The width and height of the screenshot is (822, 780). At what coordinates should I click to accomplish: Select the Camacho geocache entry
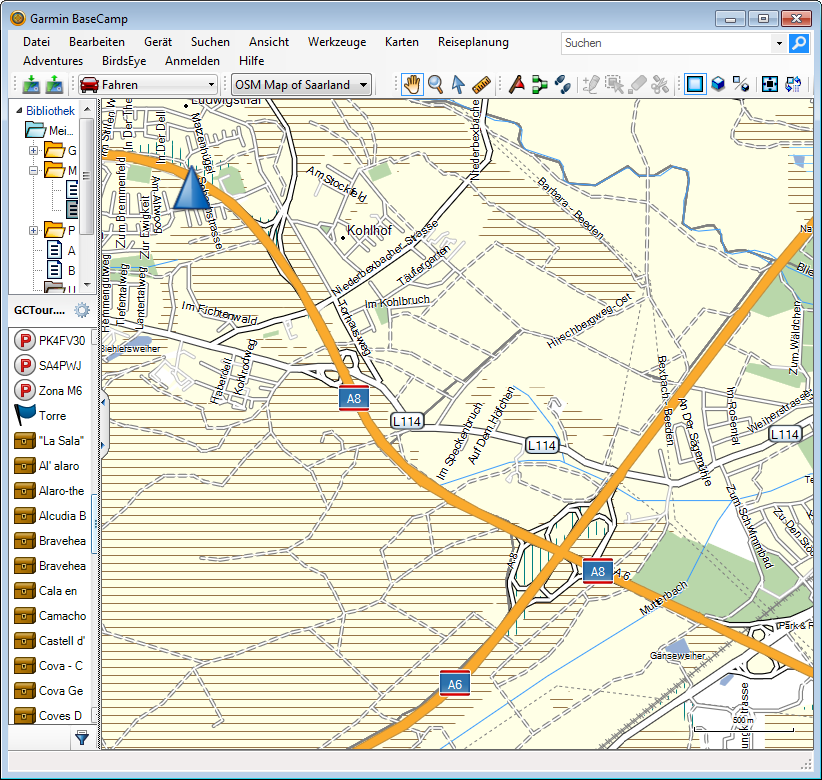click(51, 616)
